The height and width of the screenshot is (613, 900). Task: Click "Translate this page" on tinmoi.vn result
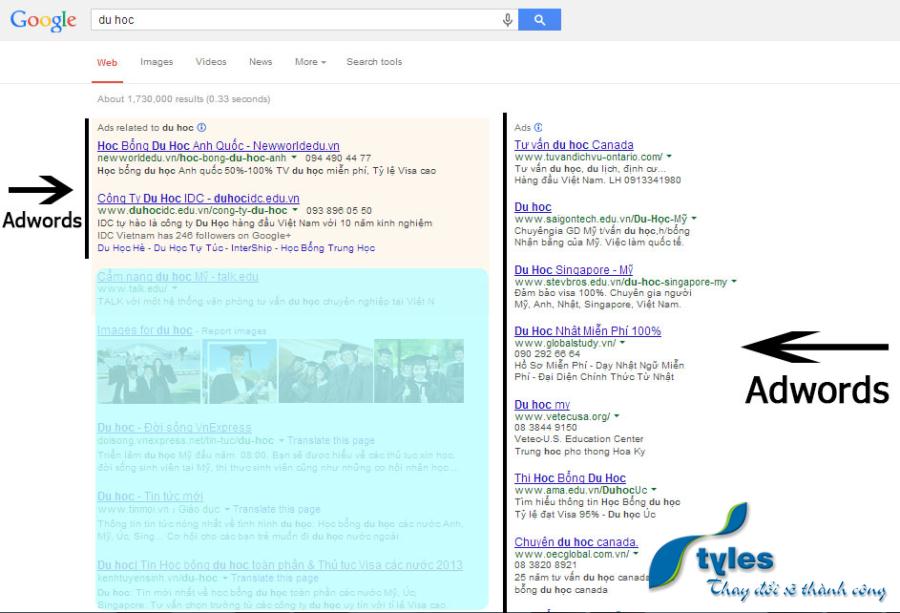pos(277,509)
